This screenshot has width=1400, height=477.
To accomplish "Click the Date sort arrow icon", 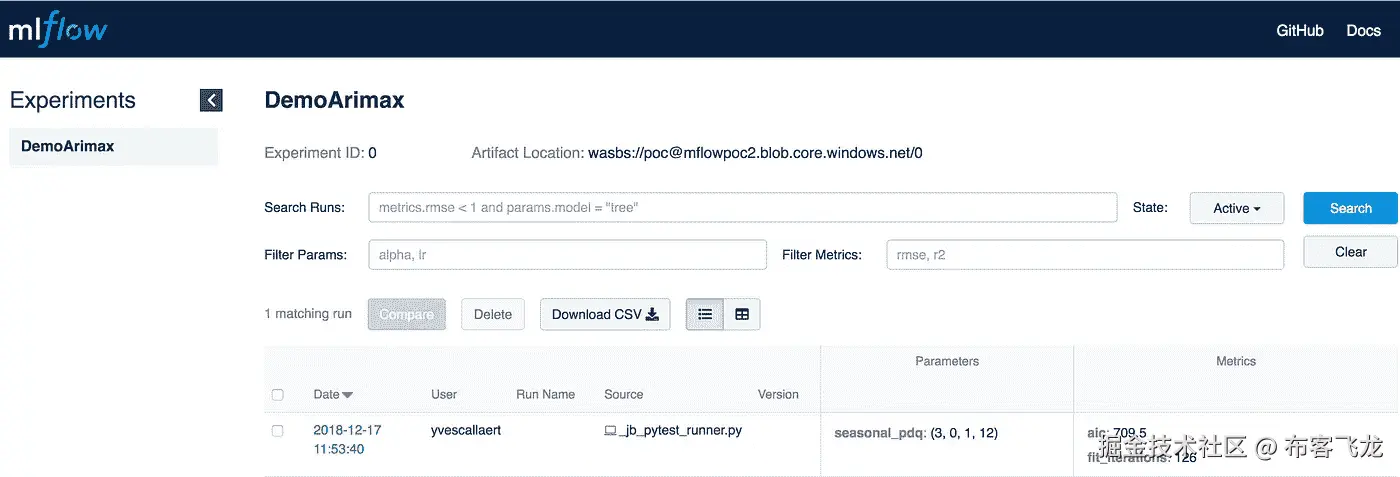I will pyautogui.click(x=348, y=395).
